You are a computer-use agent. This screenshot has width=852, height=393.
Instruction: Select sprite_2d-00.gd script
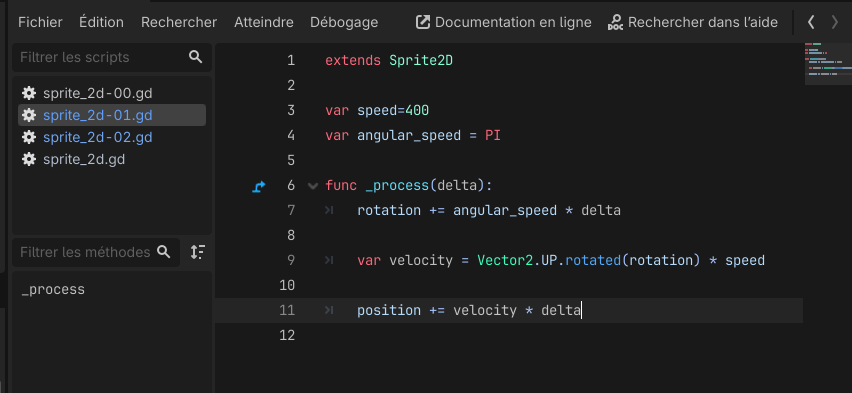pos(112,93)
